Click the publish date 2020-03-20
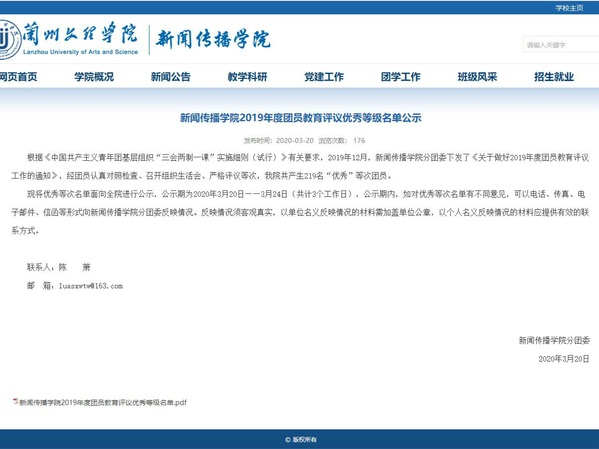599x449 pixels. pyautogui.click(x=295, y=141)
